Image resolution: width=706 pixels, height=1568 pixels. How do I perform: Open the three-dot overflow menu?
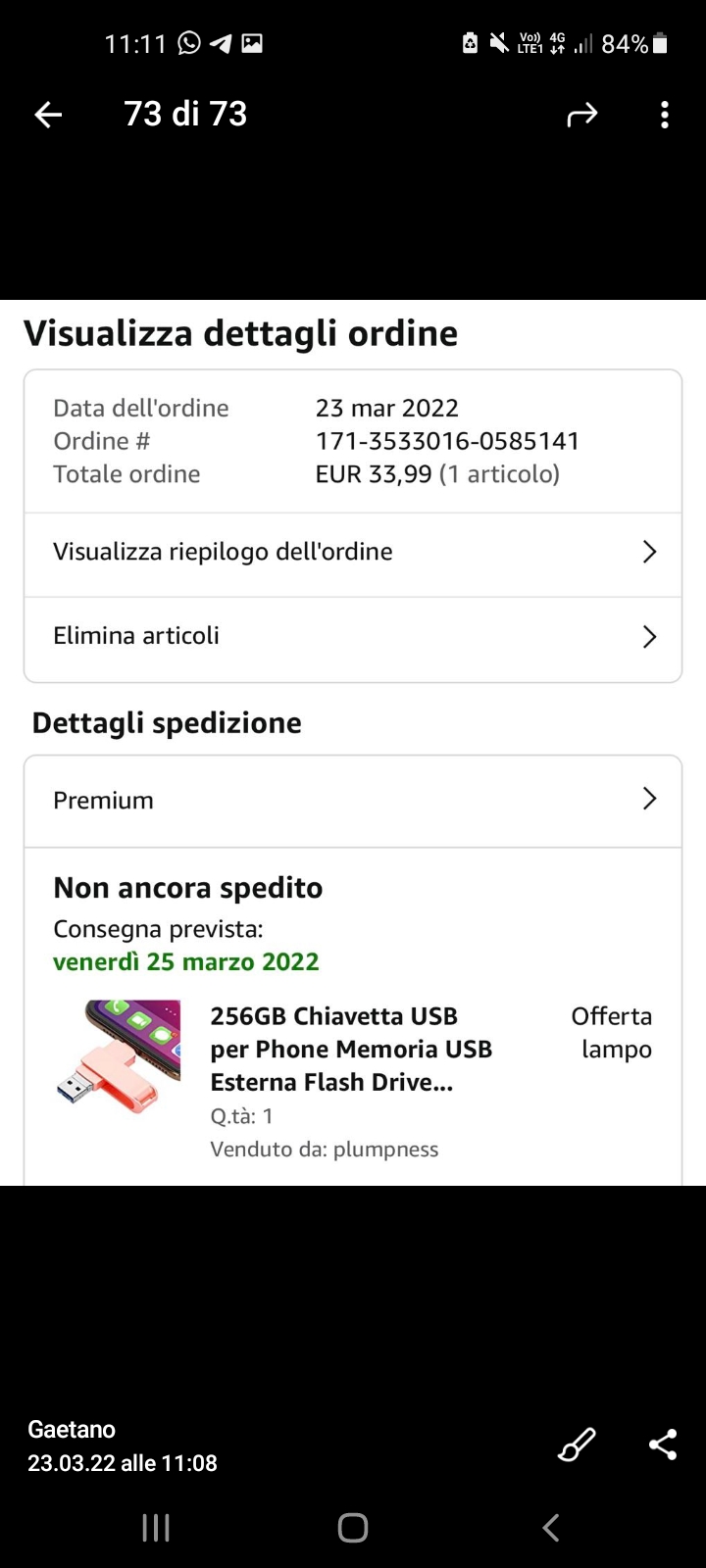(x=665, y=116)
